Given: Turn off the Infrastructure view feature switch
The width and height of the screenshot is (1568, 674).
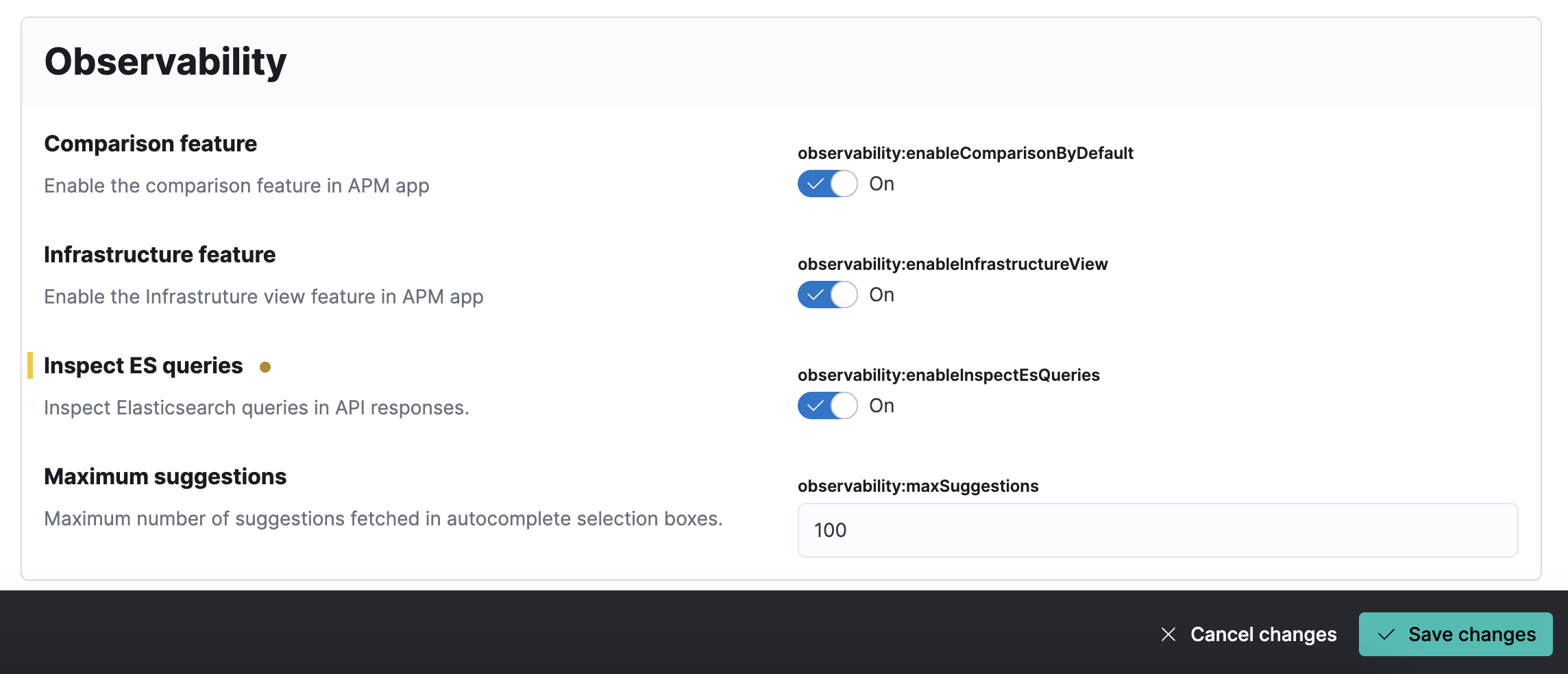Looking at the screenshot, I should [827, 295].
